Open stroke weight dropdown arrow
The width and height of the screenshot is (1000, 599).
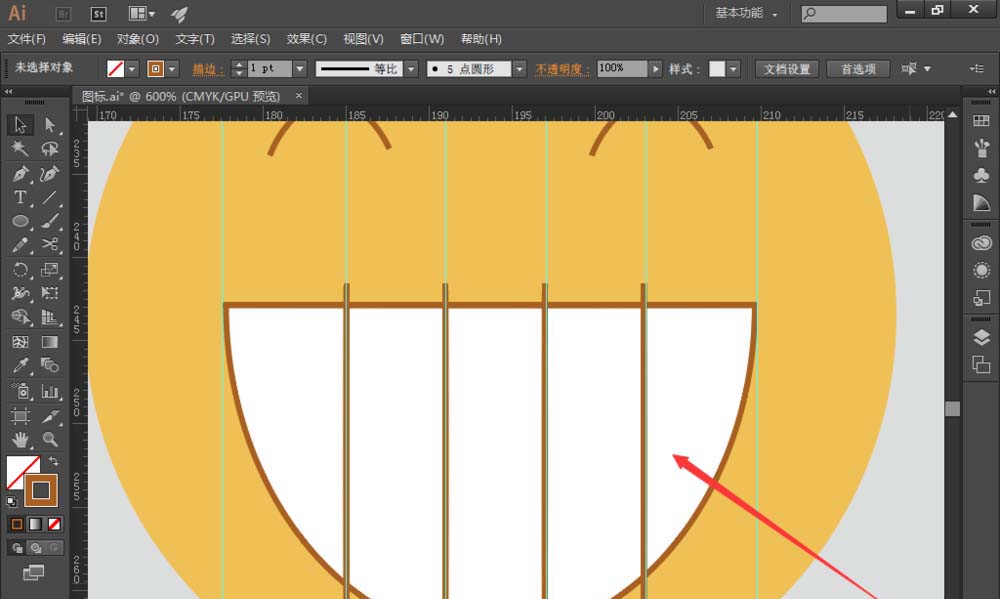pyautogui.click(x=300, y=69)
